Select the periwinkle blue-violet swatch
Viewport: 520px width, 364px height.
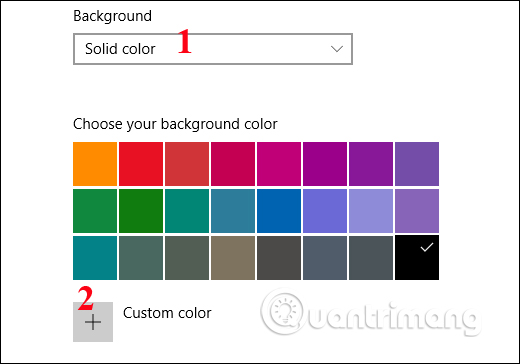click(325, 211)
